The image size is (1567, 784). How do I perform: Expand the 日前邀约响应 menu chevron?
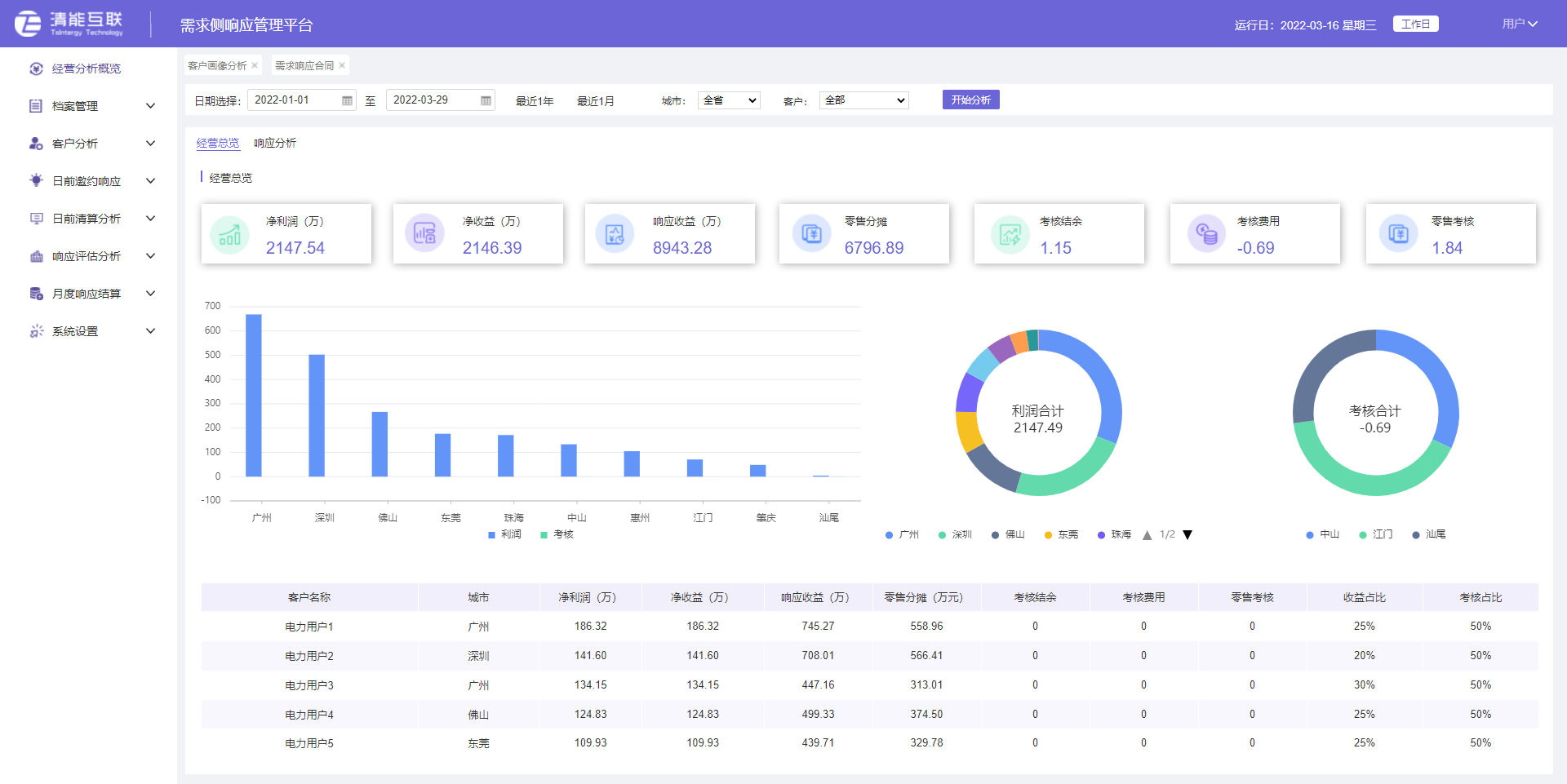point(150,181)
